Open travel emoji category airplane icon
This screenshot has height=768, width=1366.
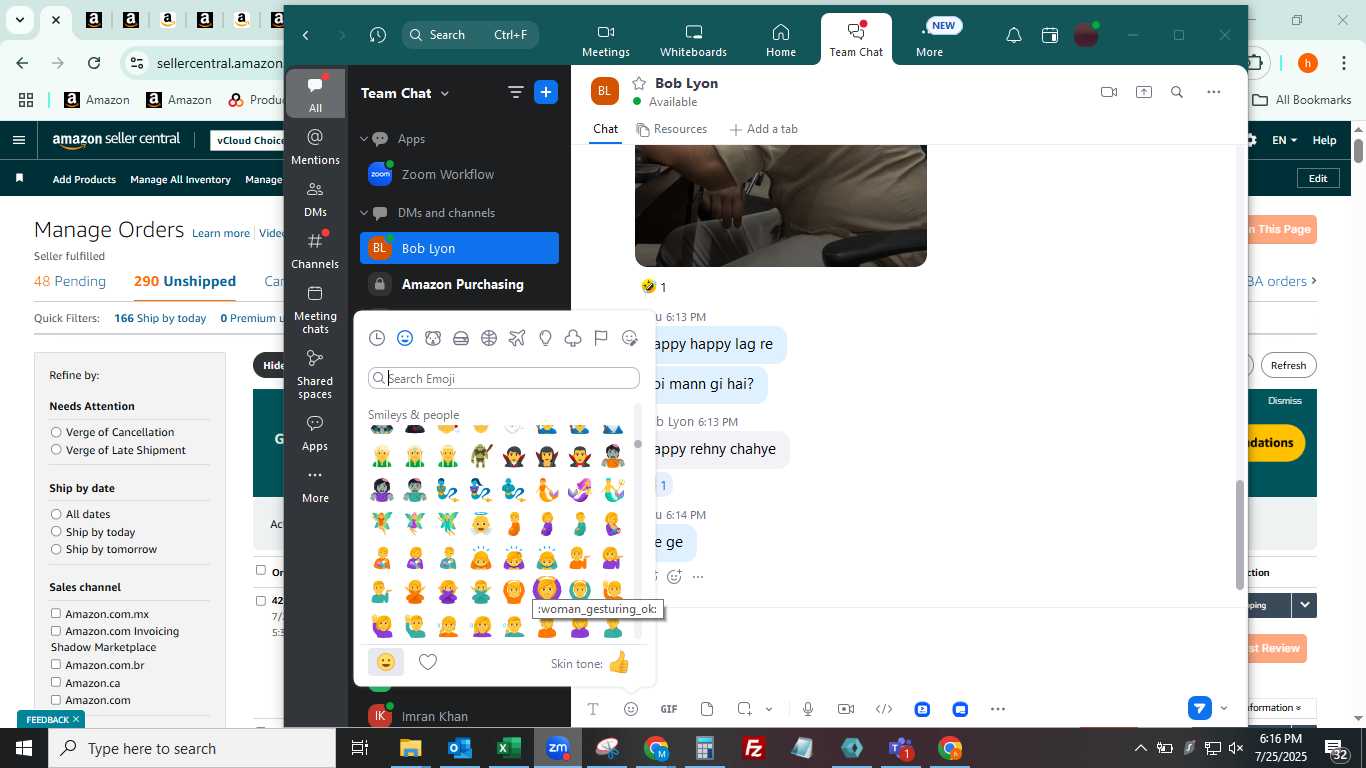(517, 338)
